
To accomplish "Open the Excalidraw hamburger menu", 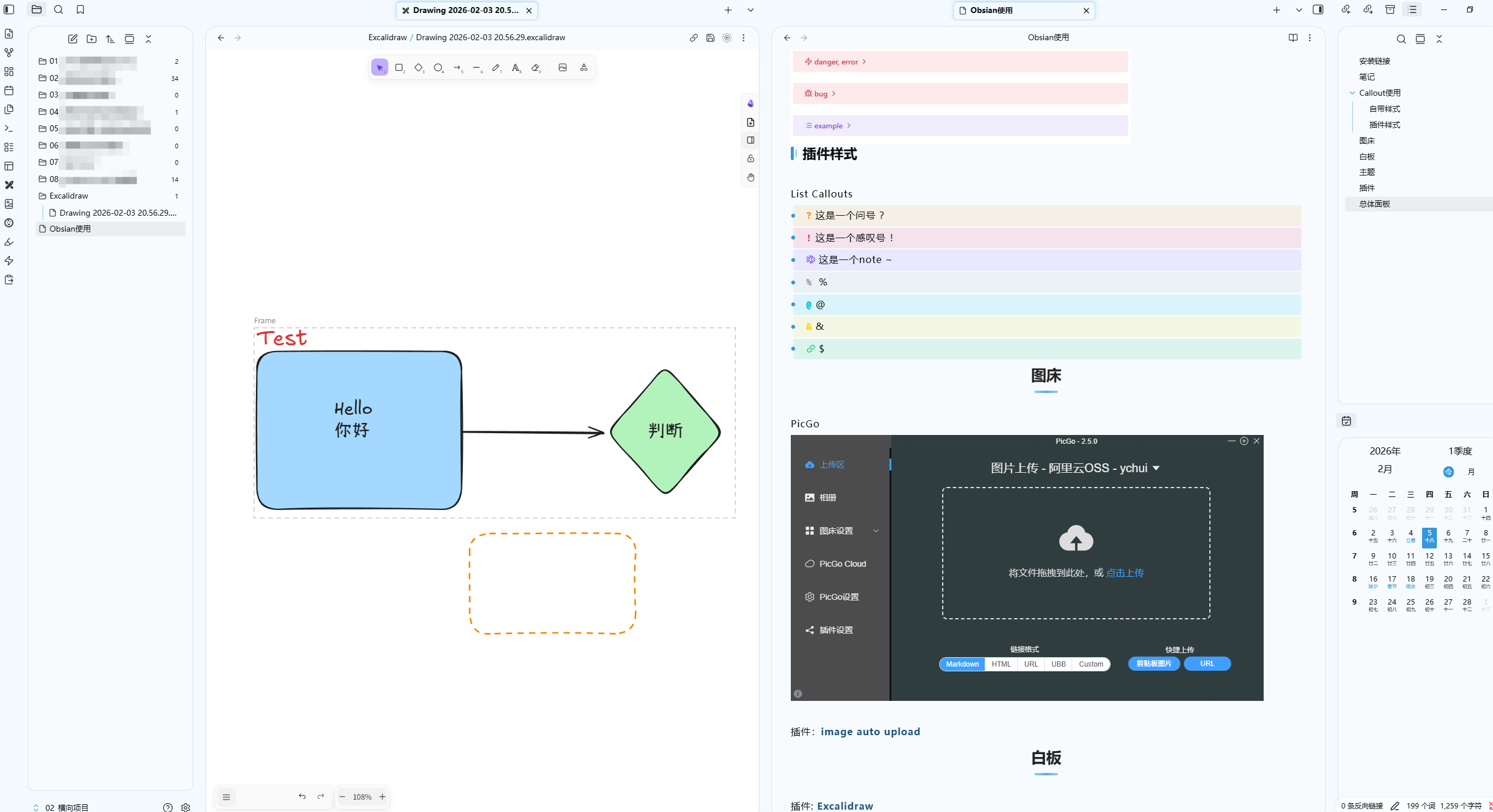I will [x=226, y=797].
